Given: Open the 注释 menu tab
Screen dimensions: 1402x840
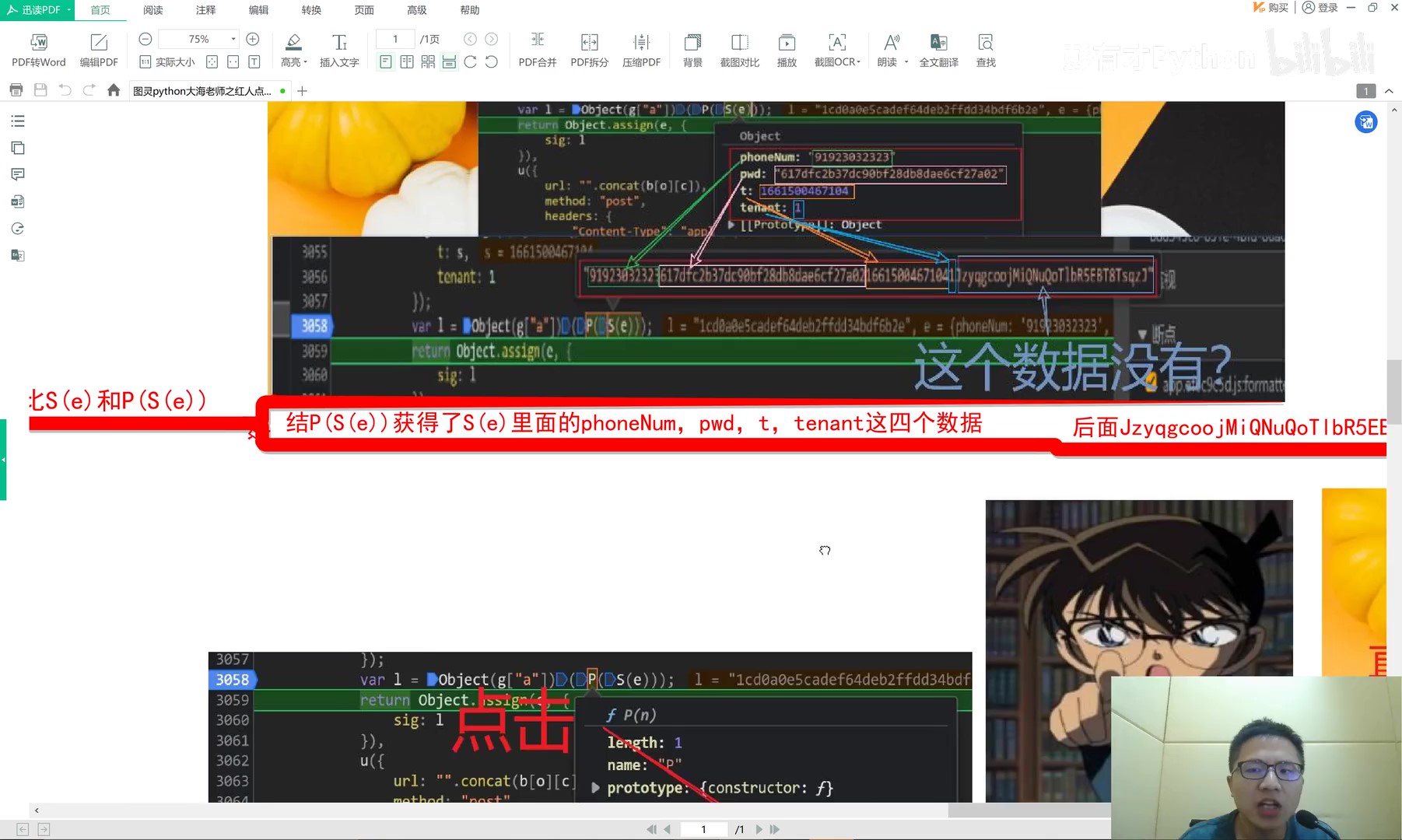Looking at the screenshot, I should [206, 10].
